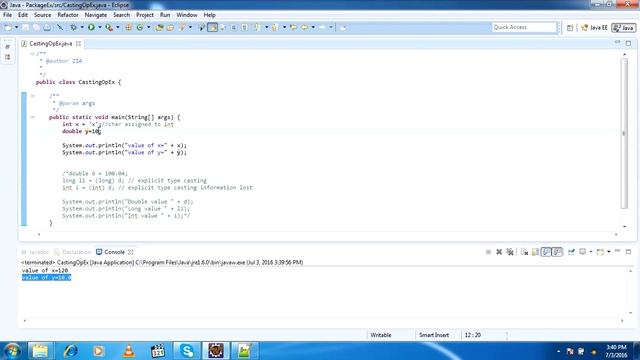Click the Skype taskbar icon

point(187,351)
